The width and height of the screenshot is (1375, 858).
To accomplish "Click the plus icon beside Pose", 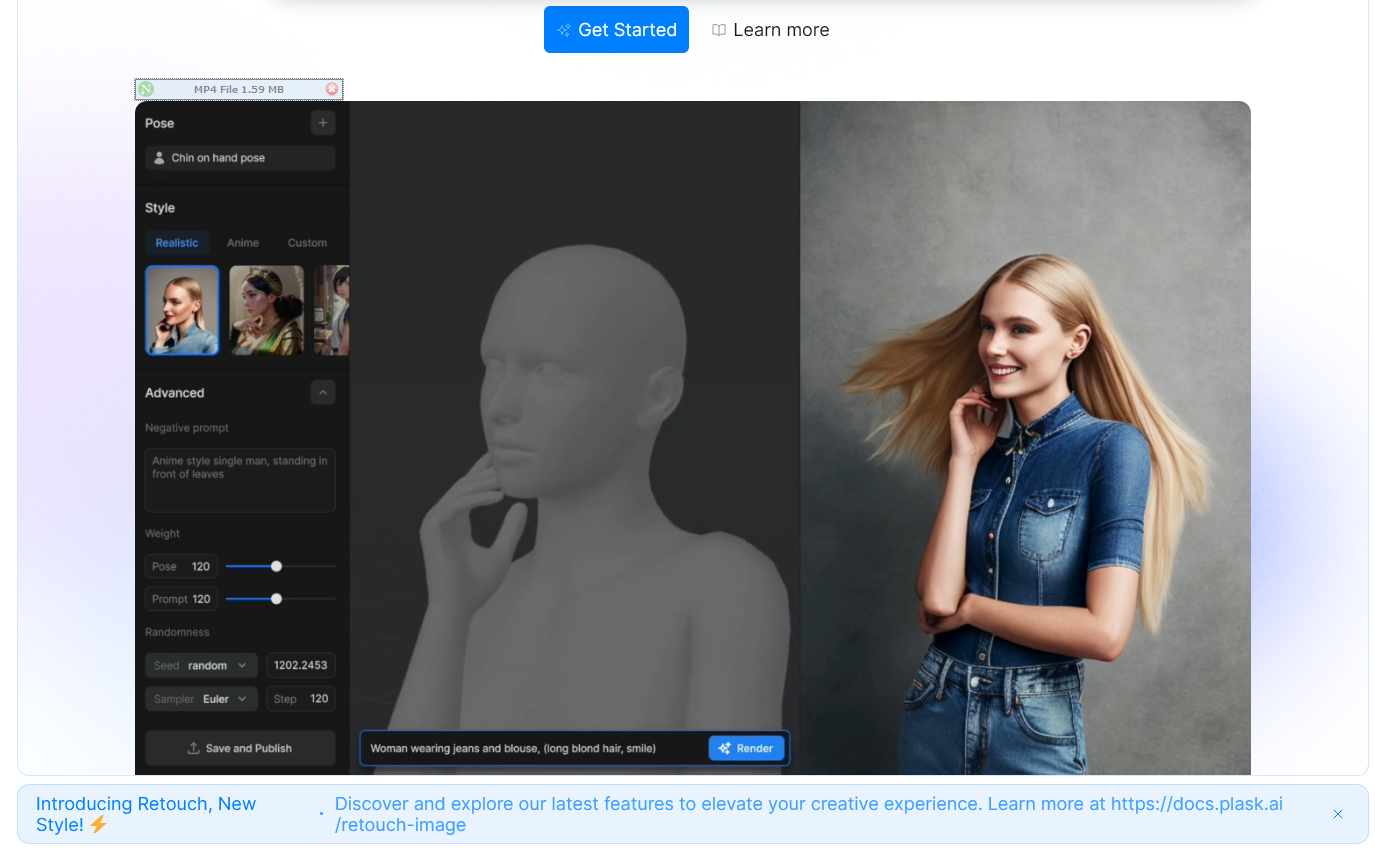I will click(x=322, y=123).
